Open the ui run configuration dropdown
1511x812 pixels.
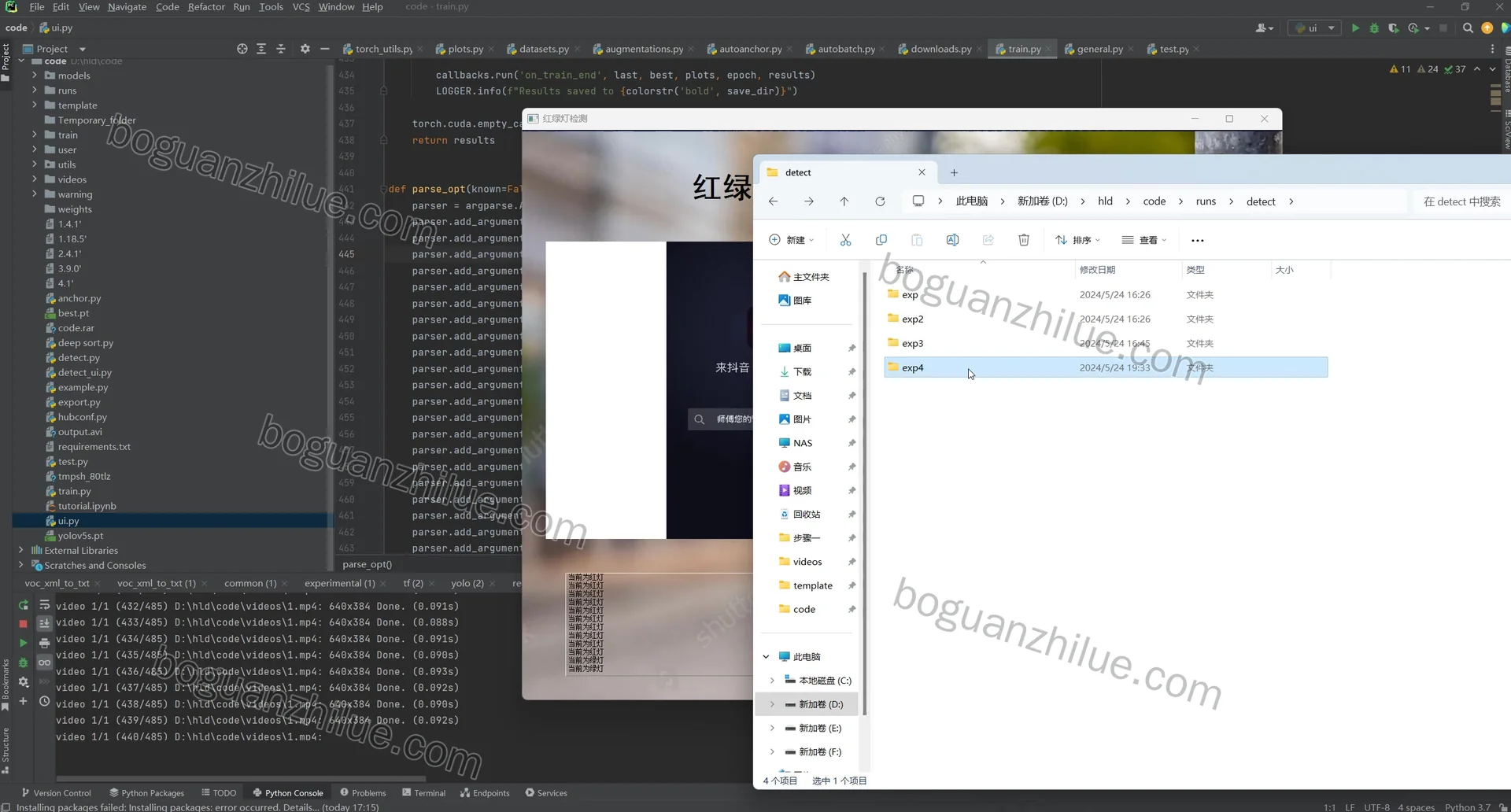[1316, 28]
